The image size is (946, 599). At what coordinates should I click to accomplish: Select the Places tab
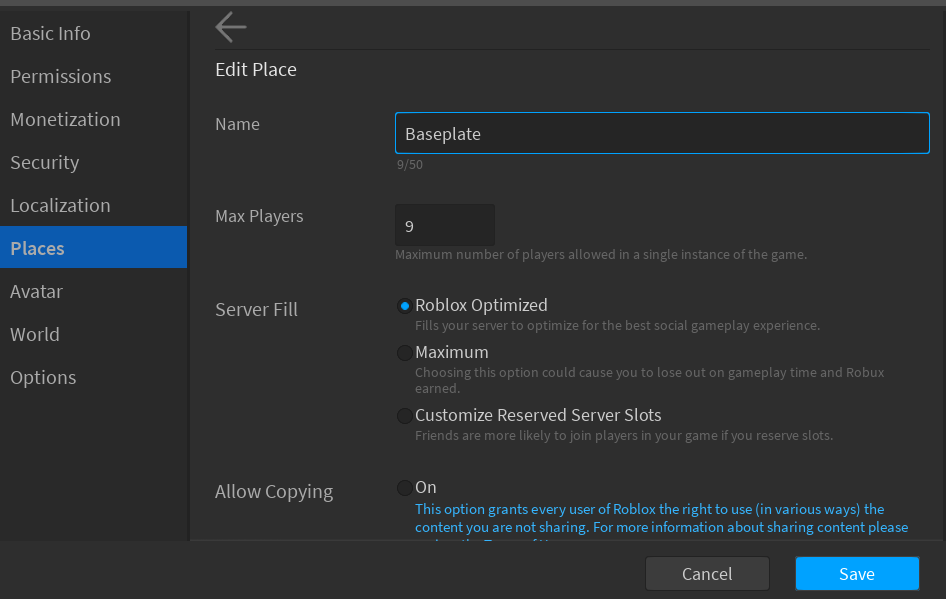[x=94, y=247]
